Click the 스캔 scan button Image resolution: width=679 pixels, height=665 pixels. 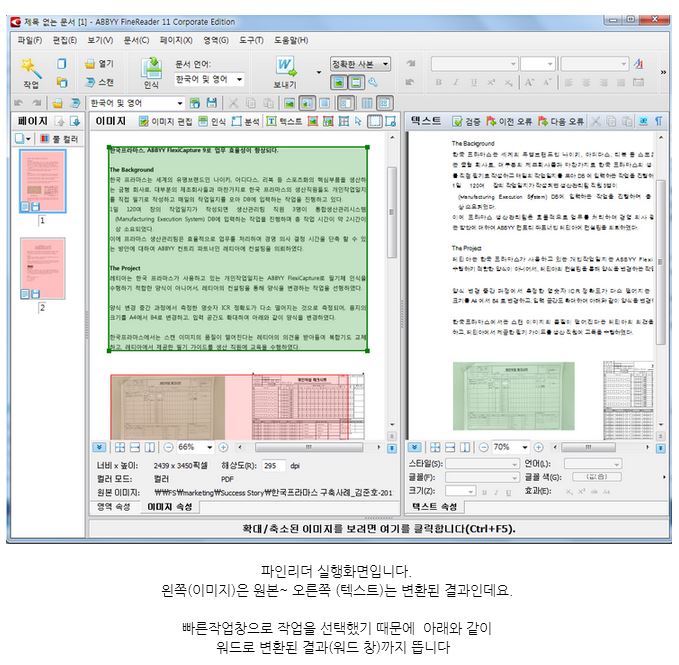point(99,82)
